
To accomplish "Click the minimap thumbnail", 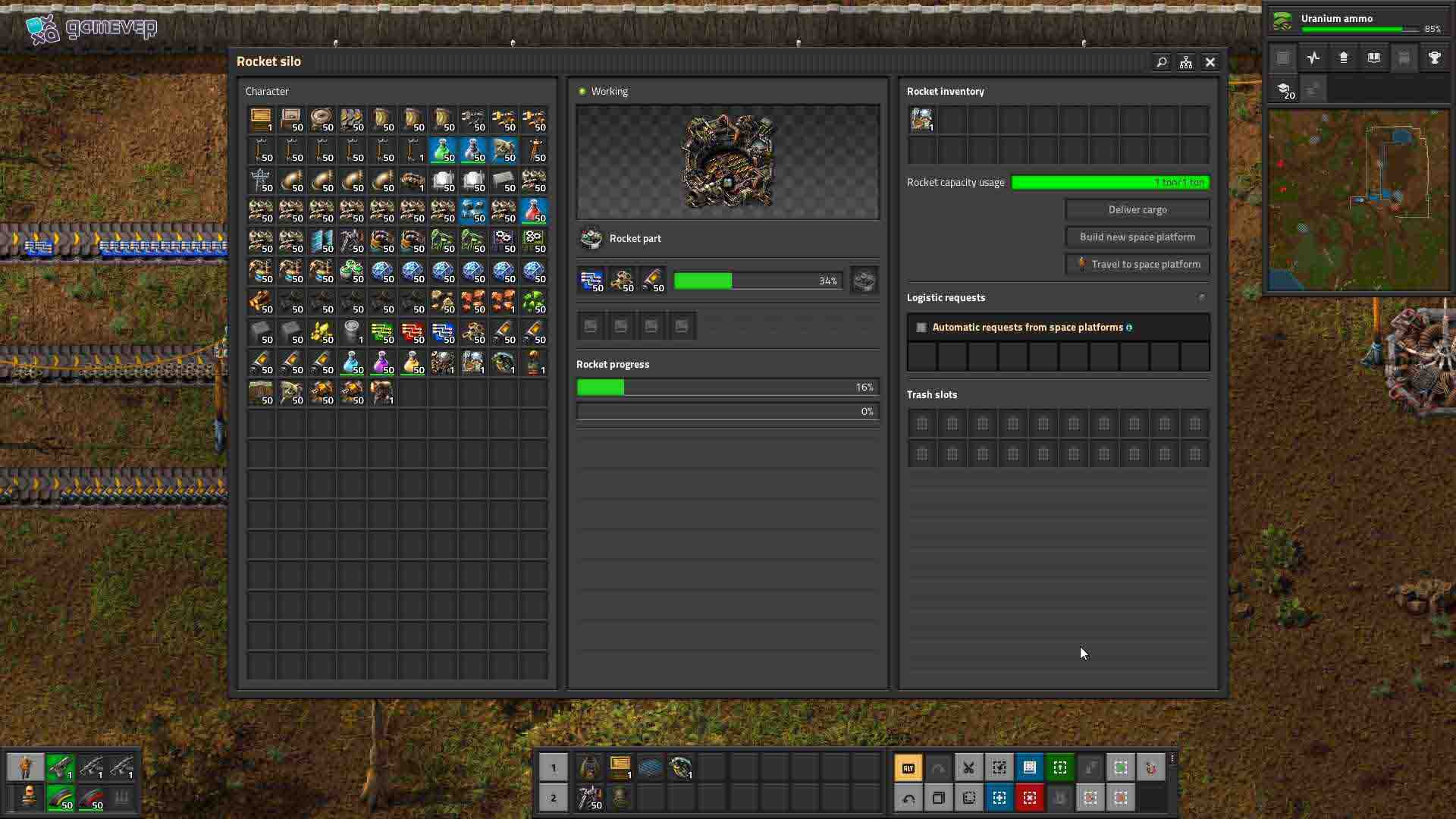I will coord(1359,201).
